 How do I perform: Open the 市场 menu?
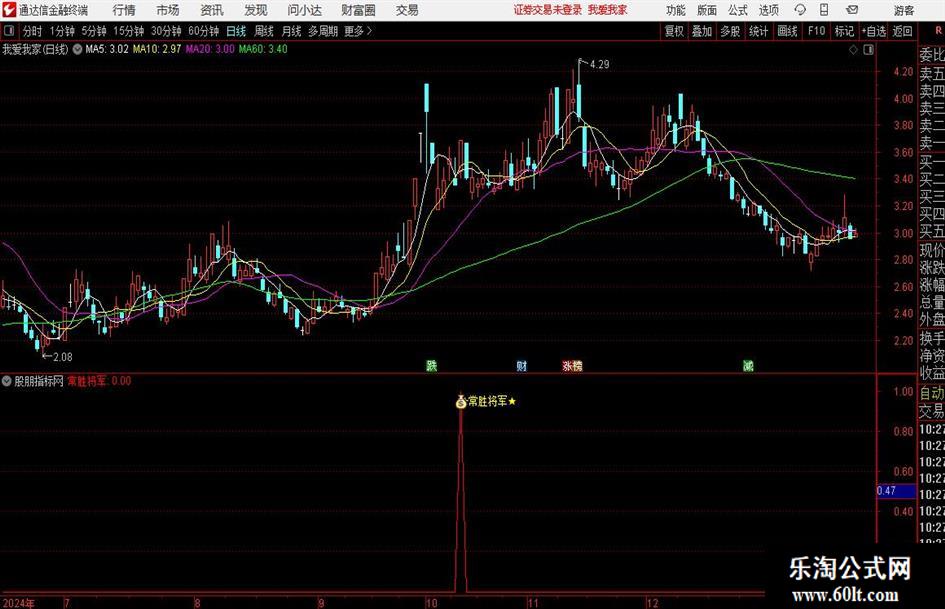pyautogui.click(x=168, y=10)
